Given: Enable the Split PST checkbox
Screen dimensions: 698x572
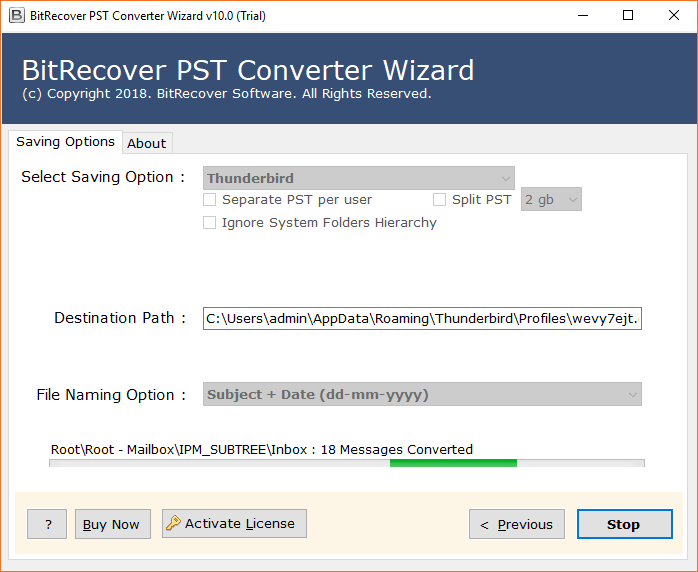Looking at the screenshot, I should (x=439, y=199).
